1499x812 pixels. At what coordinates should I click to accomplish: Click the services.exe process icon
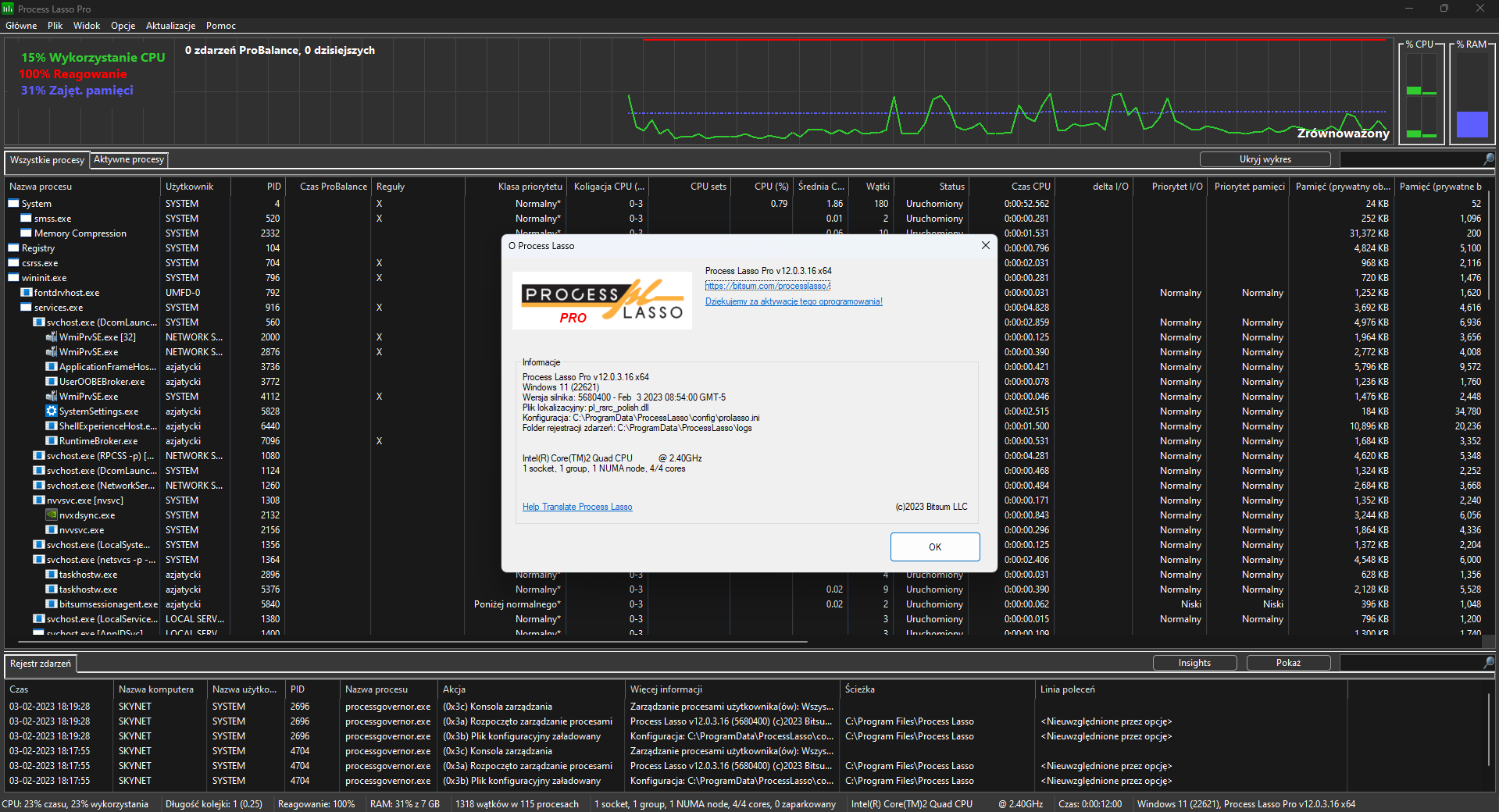26,308
